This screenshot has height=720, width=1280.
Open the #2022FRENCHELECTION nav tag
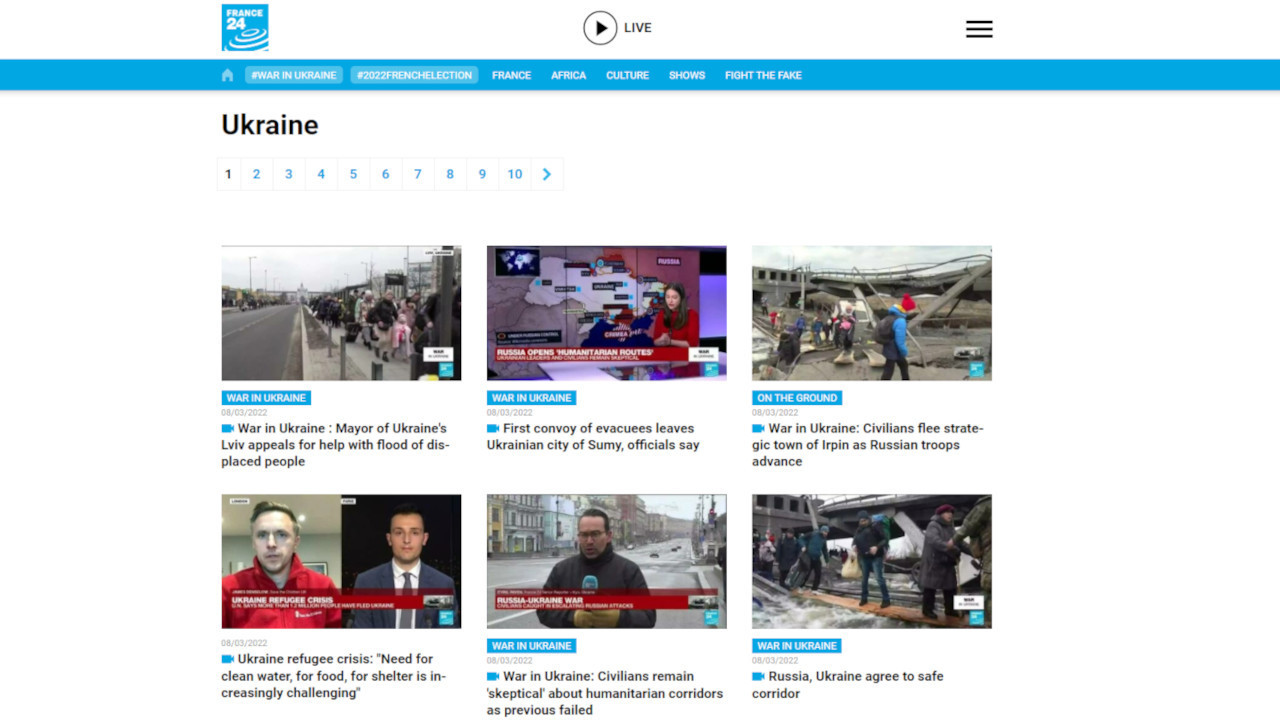click(414, 75)
